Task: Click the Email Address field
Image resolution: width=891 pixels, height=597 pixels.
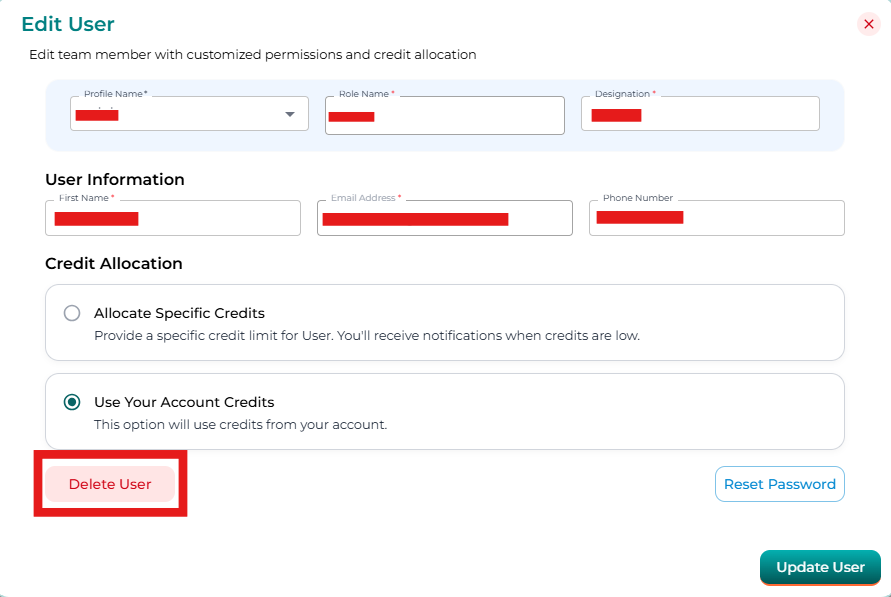Action: (445, 218)
